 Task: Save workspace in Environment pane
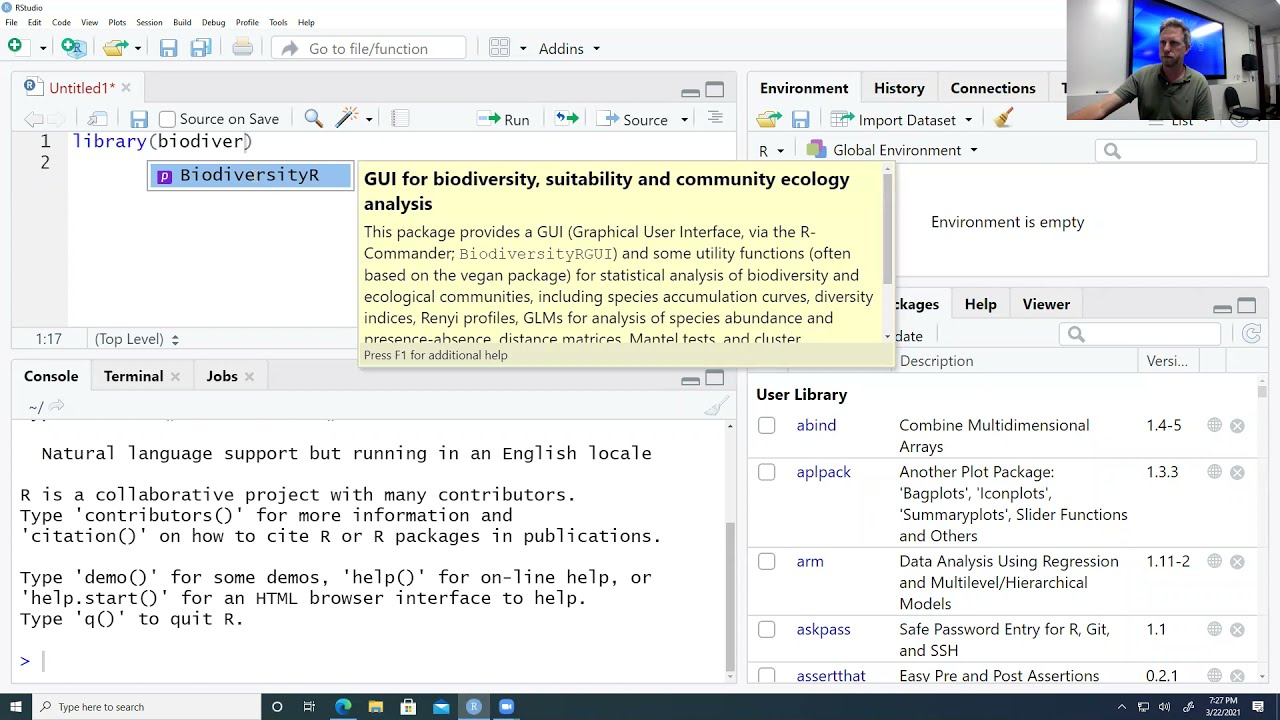tap(800, 120)
